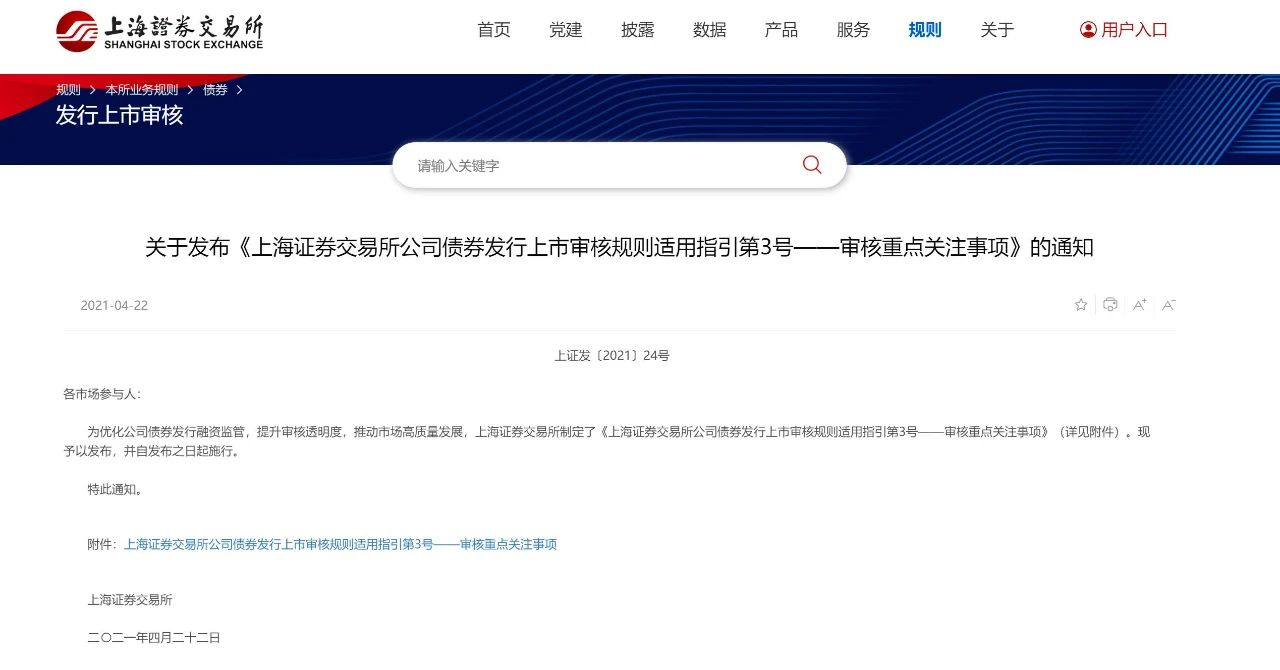Decrease font size with A- icon

point(1168,305)
